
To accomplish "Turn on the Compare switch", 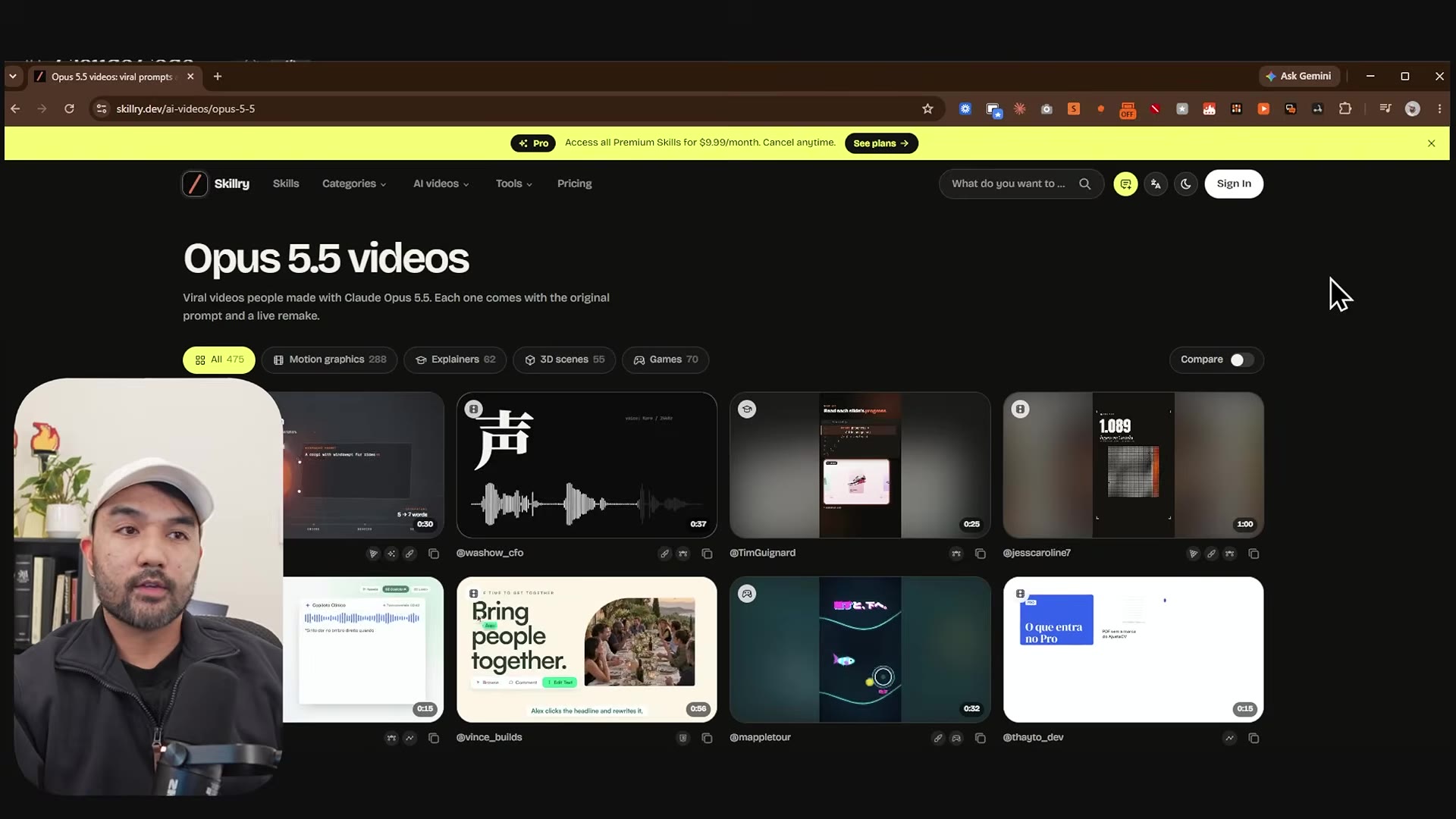I will [1241, 359].
